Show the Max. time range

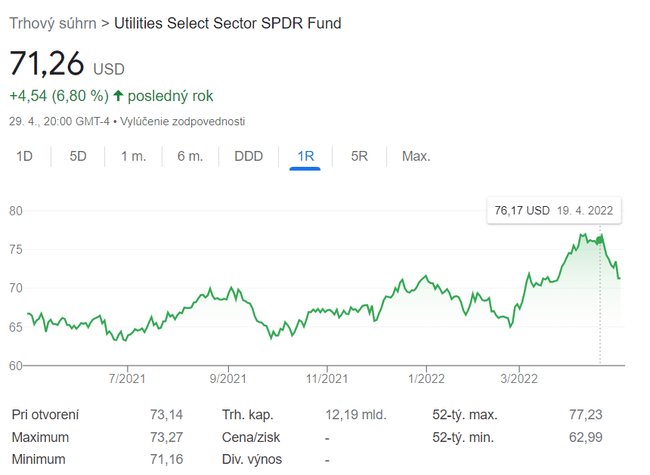click(415, 156)
